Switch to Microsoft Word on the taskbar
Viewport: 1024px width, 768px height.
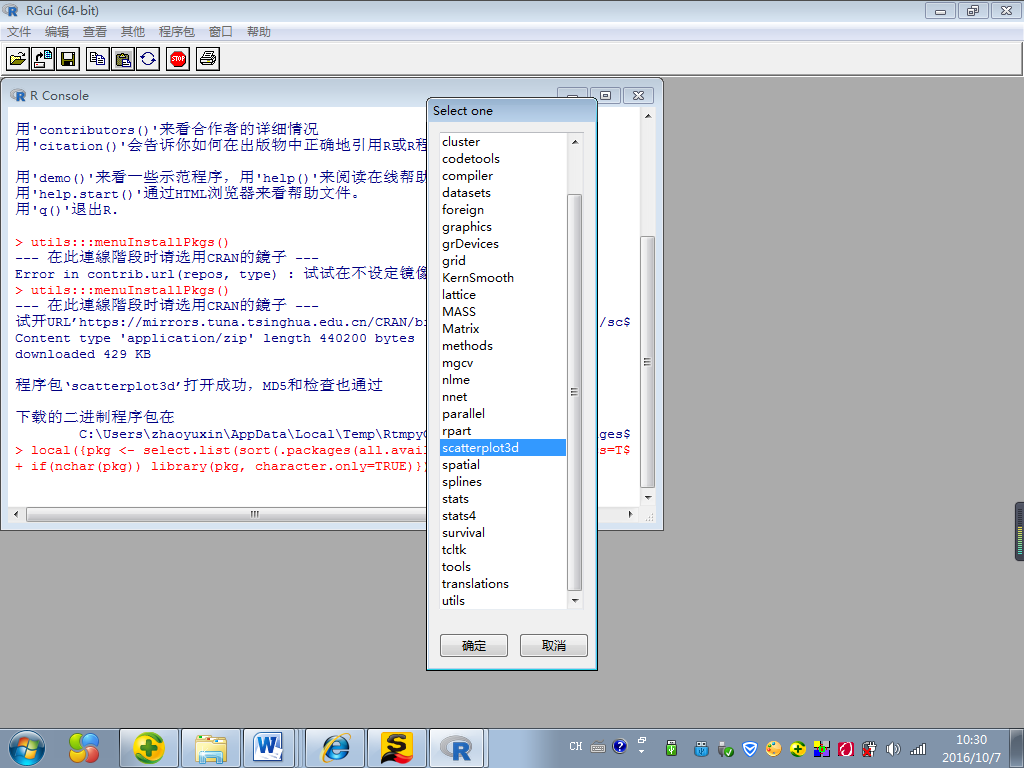[268, 748]
